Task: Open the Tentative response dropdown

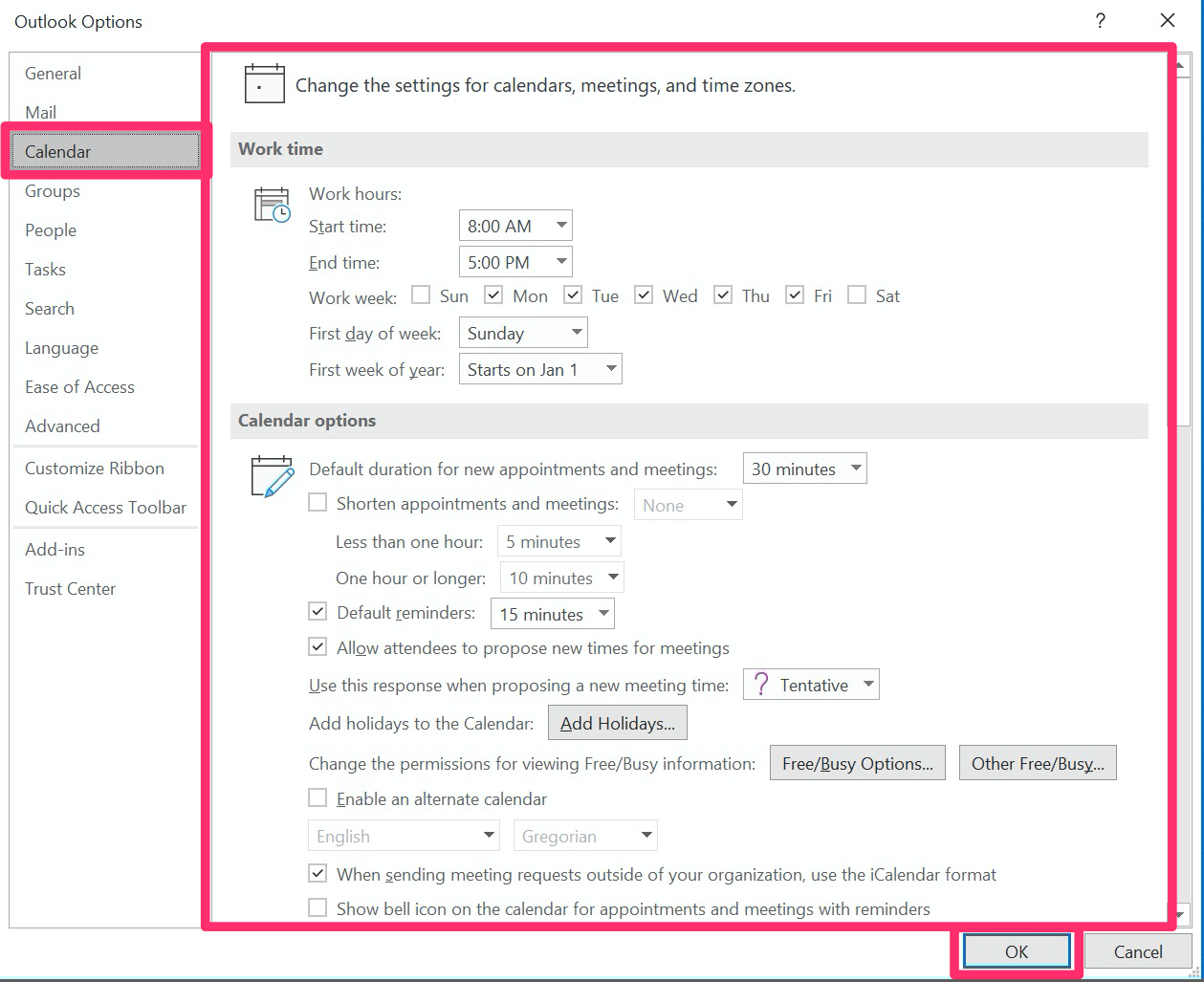Action: (x=811, y=685)
